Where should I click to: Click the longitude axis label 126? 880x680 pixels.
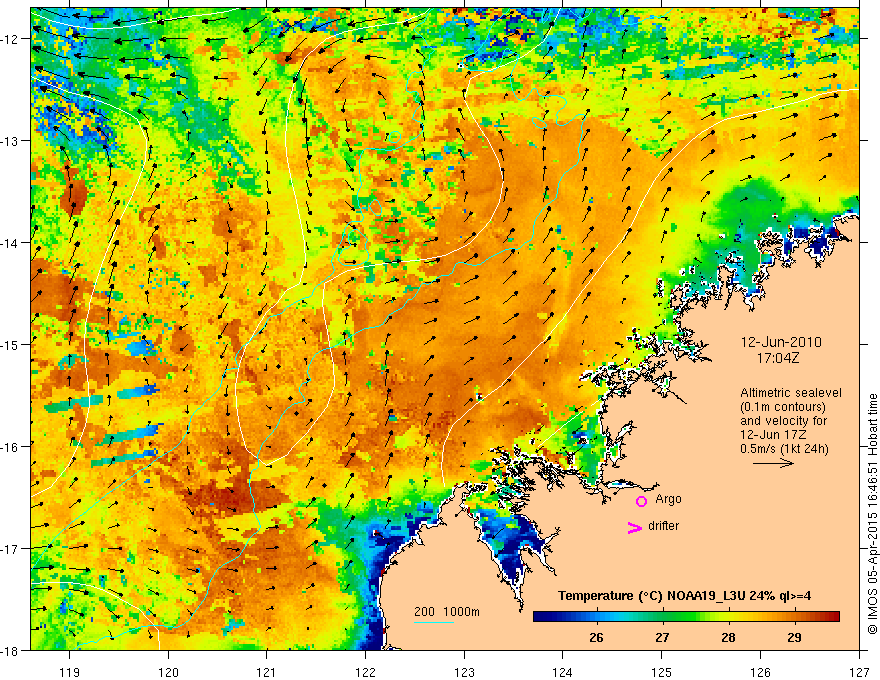point(760,673)
